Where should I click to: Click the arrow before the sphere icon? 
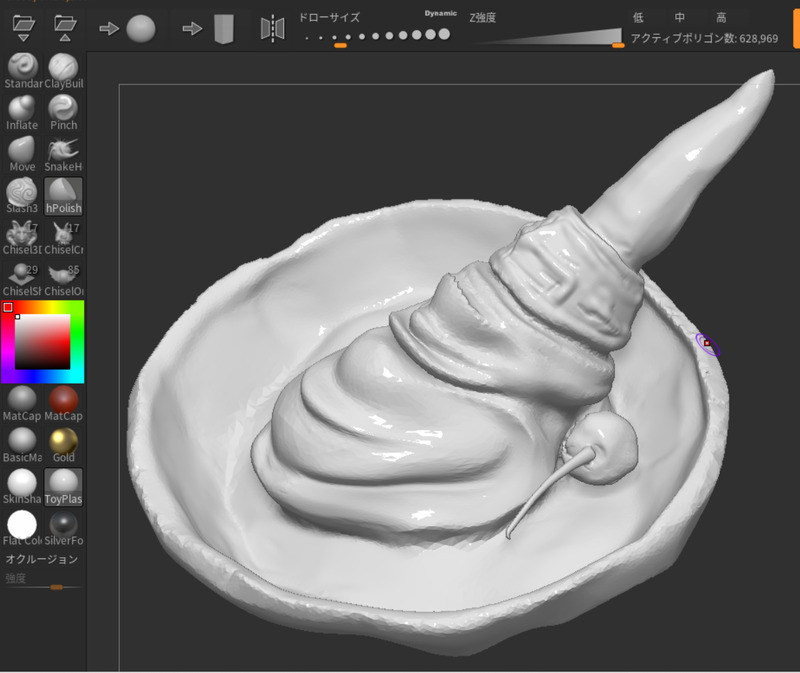click(x=109, y=29)
